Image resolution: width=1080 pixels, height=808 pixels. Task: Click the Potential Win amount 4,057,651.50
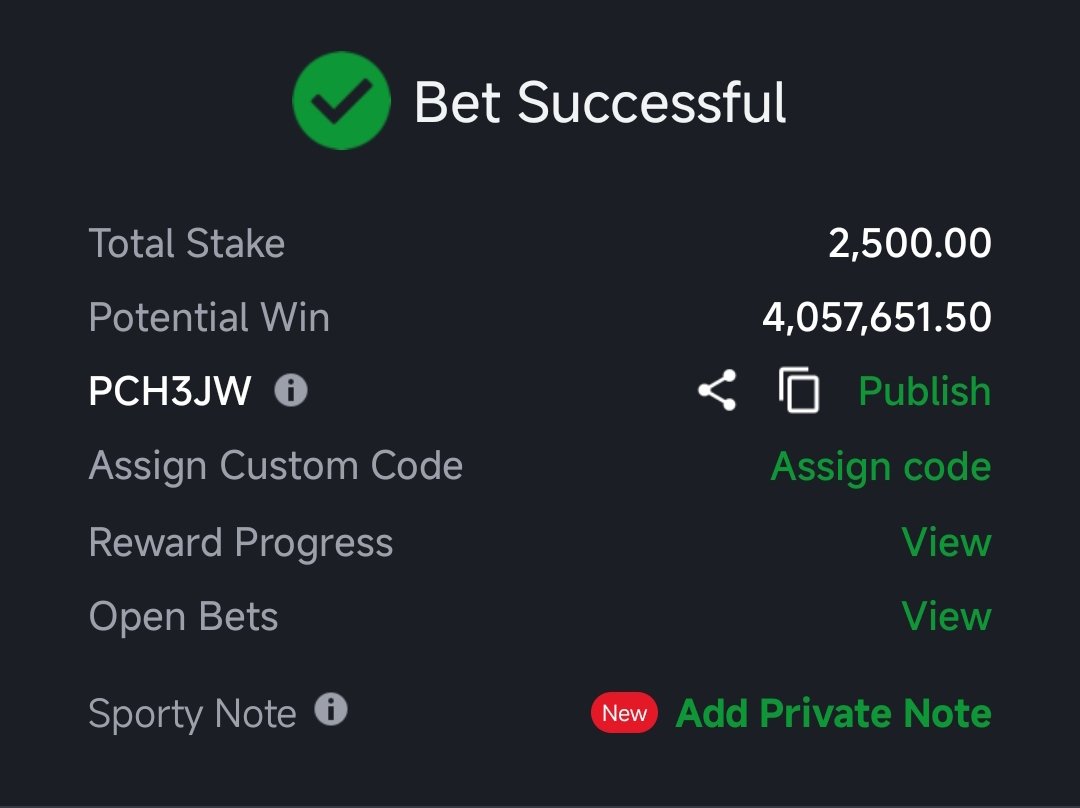[x=877, y=318]
